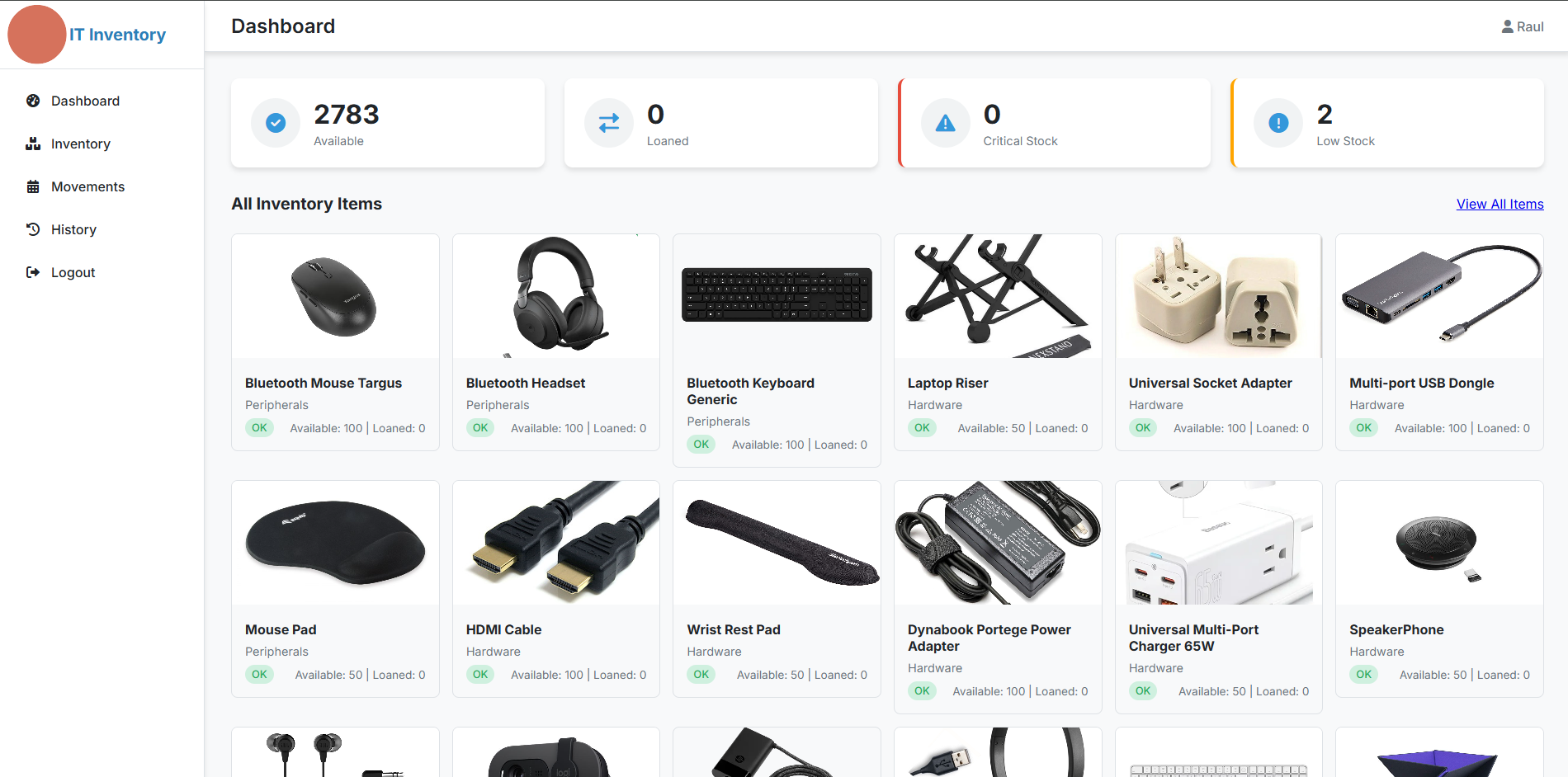Click the Dashboard gauge icon in sidebar

pos(33,101)
